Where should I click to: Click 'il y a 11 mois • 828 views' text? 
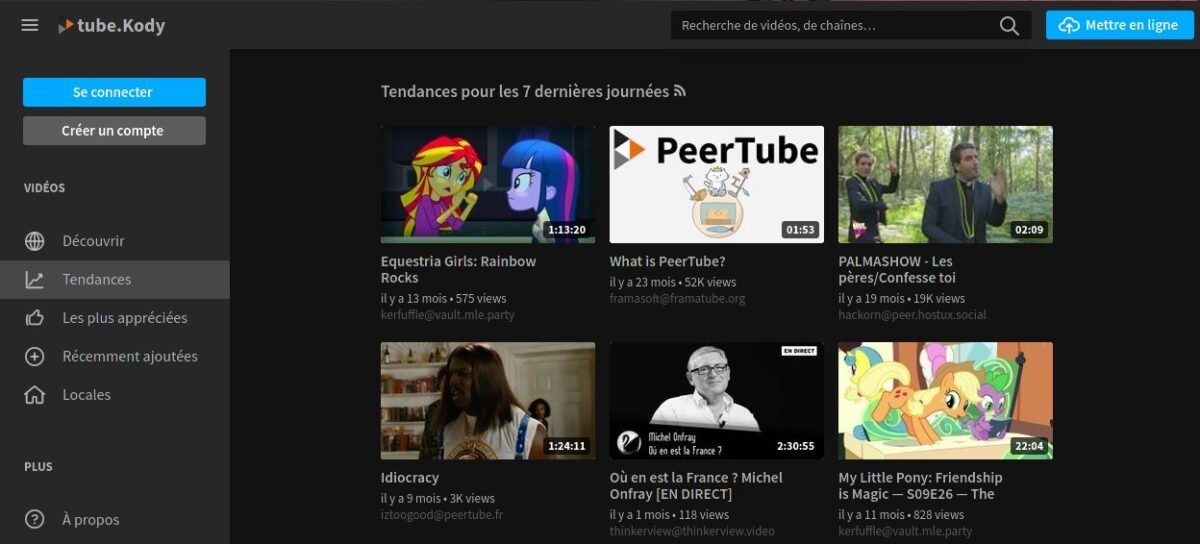coord(901,515)
